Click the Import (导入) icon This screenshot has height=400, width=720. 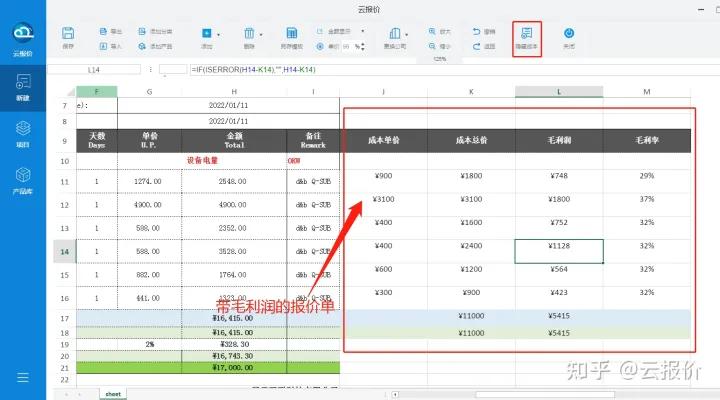(103, 46)
